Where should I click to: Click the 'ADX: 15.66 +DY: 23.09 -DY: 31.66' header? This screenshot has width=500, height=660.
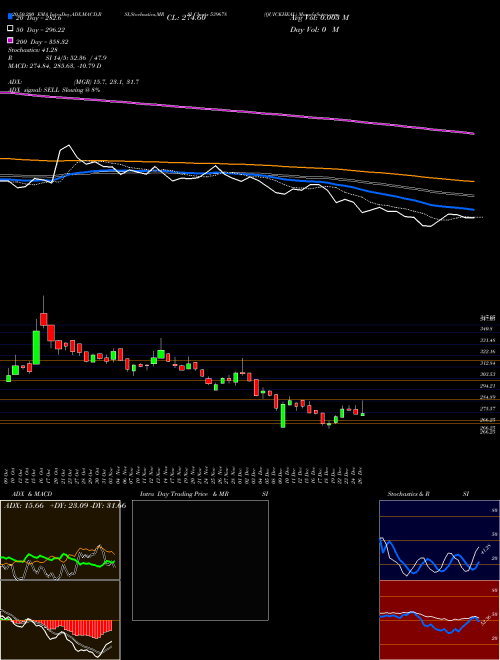(64, 506)
